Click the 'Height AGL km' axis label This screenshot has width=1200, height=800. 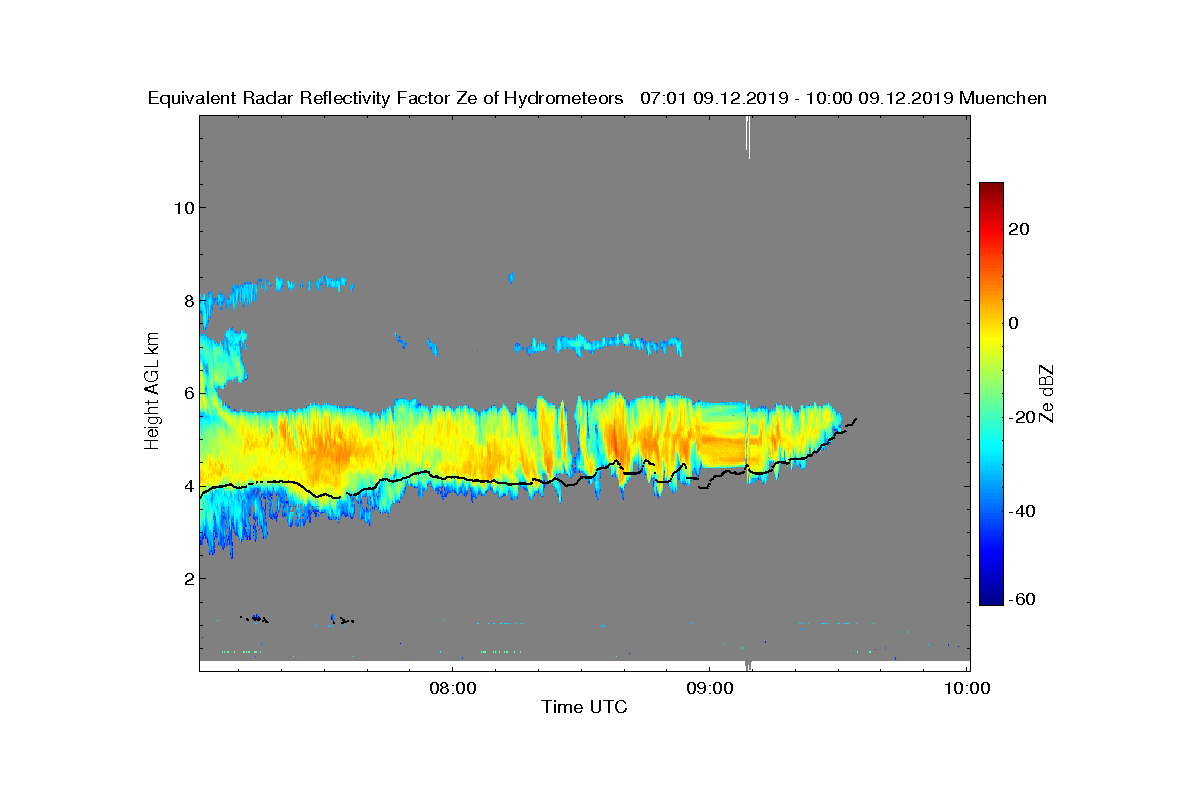tap(152, 392)
